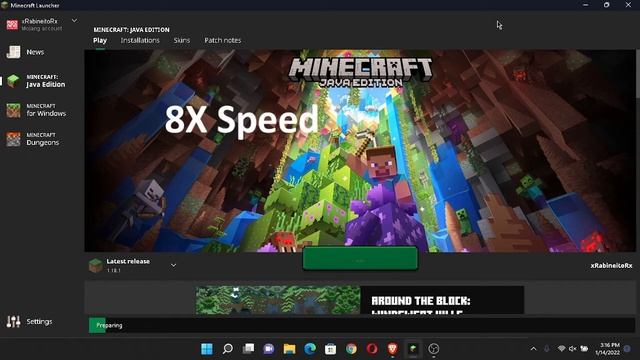Open taskbar Search
Screen dimensions: 640x360
(227, 349)
